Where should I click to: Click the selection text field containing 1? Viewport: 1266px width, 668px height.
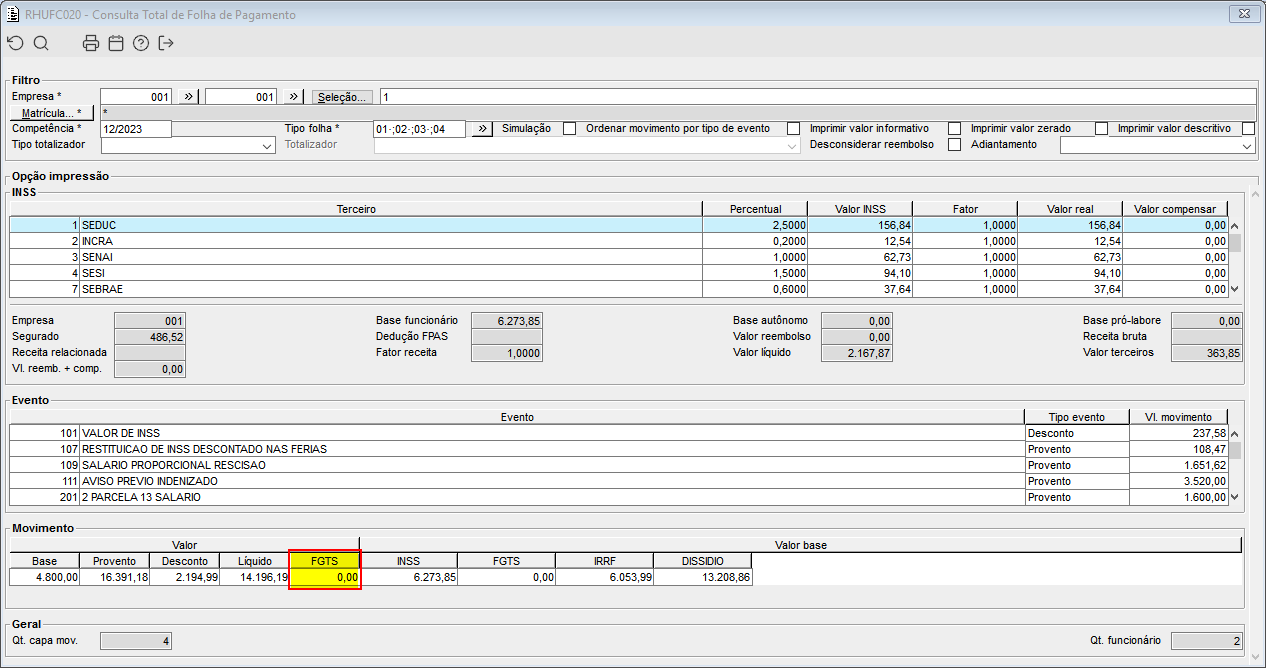point(817,97)
